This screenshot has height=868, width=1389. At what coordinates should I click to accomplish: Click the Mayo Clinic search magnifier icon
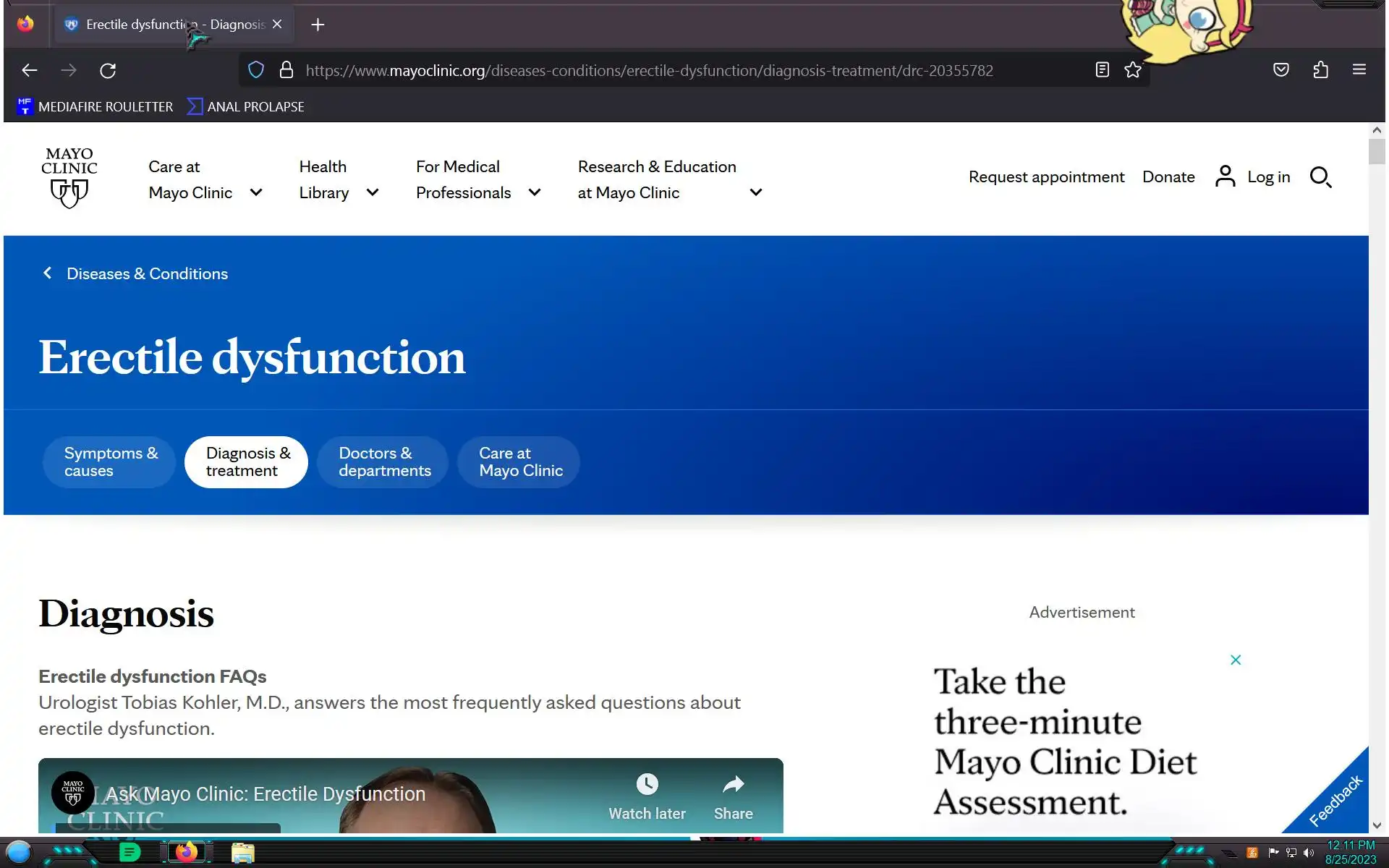pos(1320,177)
